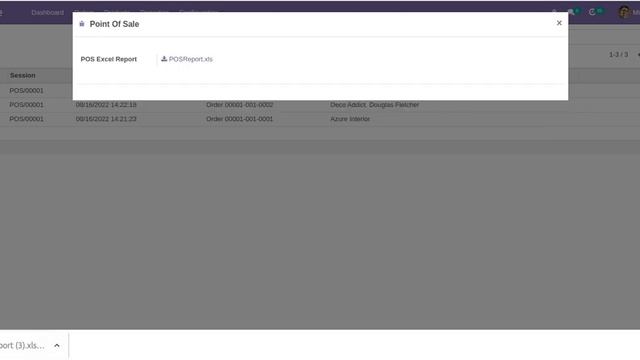Click the Point Of Sale title icon
The image size is (640, 360).
82,24
